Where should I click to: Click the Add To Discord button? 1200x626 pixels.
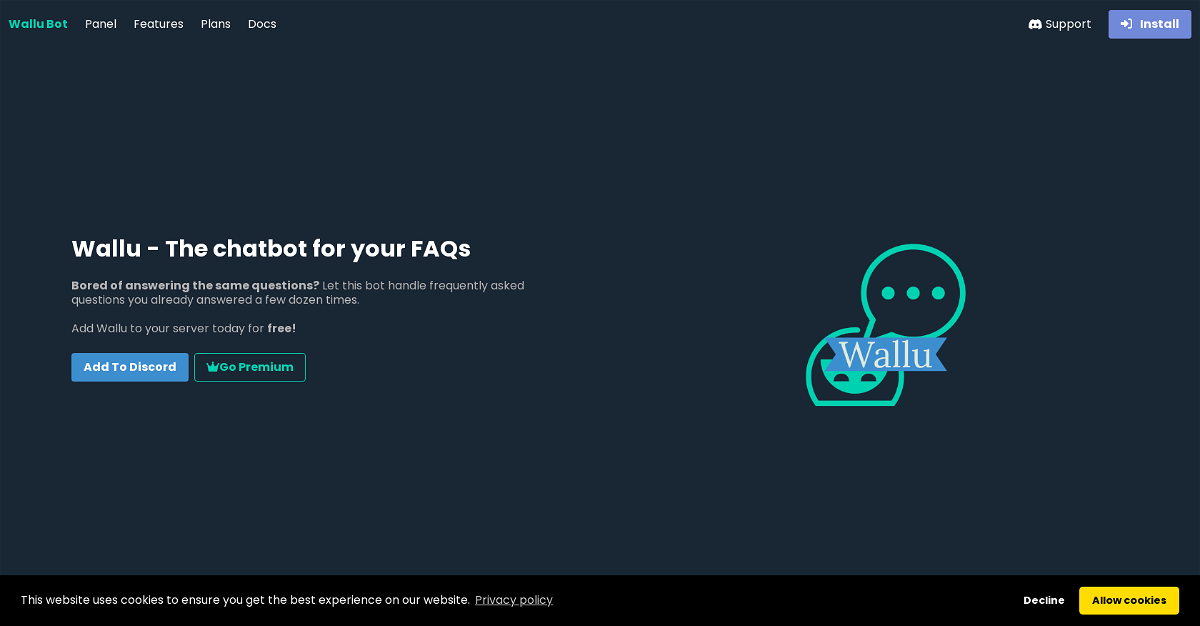pyautogui.click(x=130, y=367)
